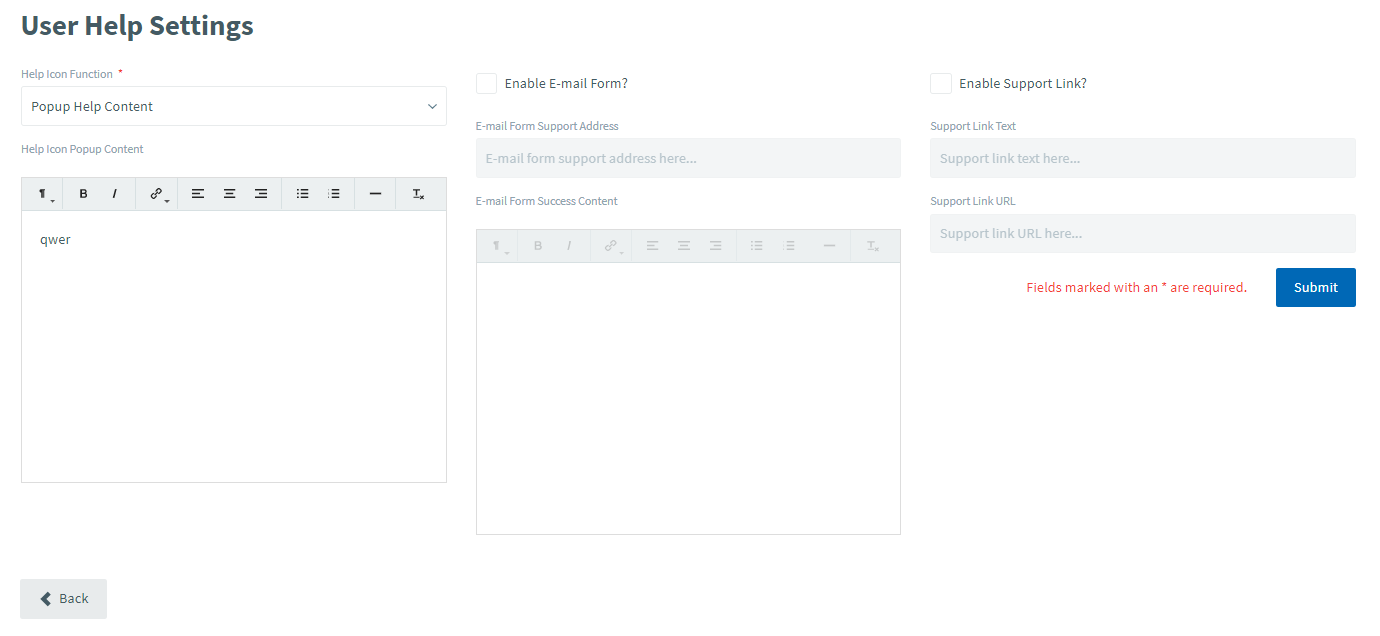This screenshot has width=1380, height=636.
Task: Click the Support Link URL field
Action: point(1142,234)
